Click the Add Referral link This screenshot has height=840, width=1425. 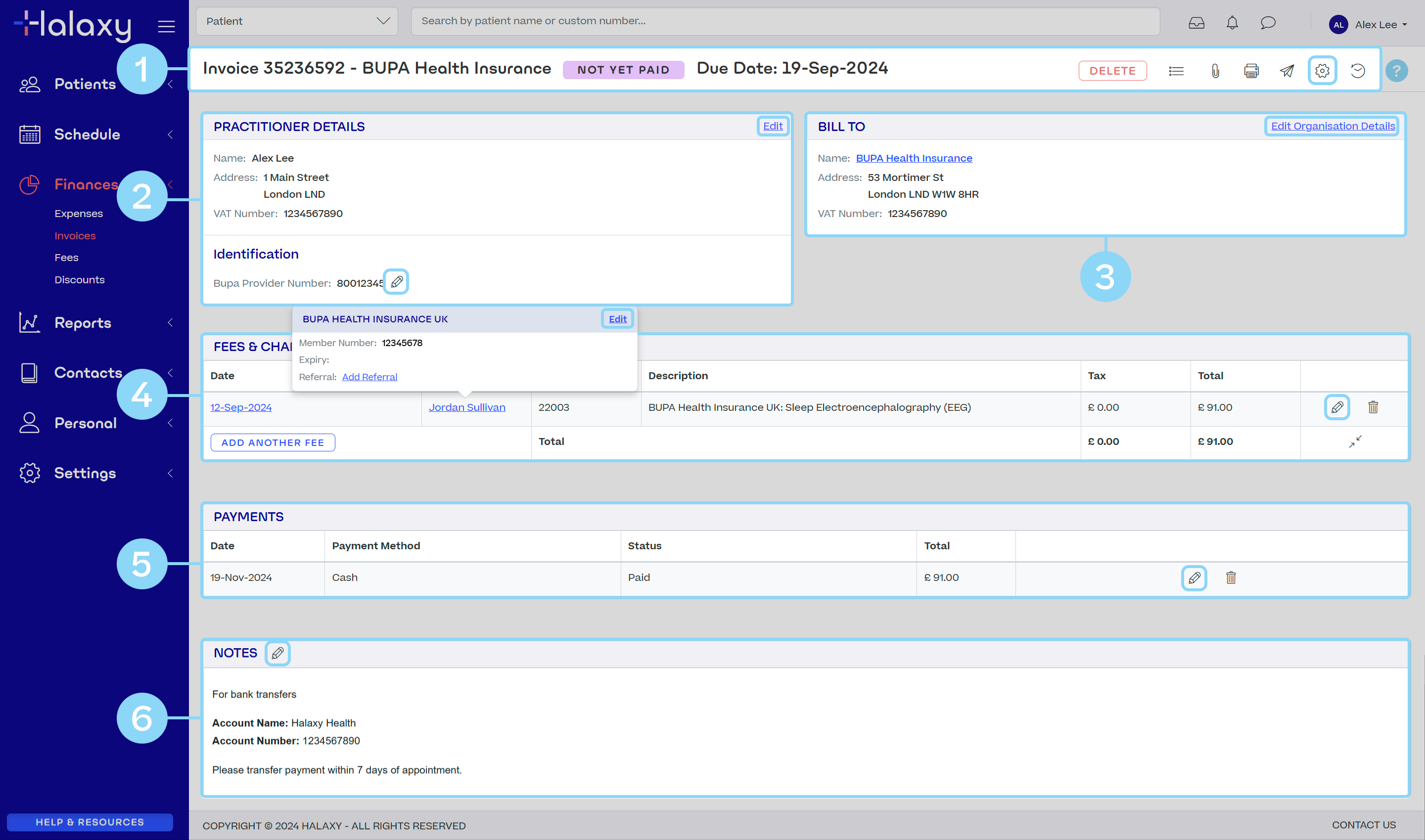[369, 376]
